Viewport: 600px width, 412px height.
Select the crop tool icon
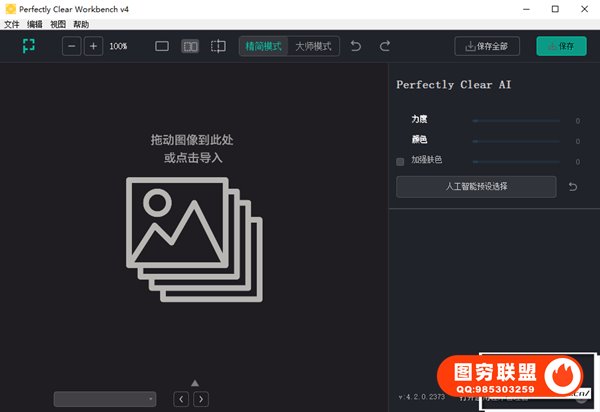(218, 46)
